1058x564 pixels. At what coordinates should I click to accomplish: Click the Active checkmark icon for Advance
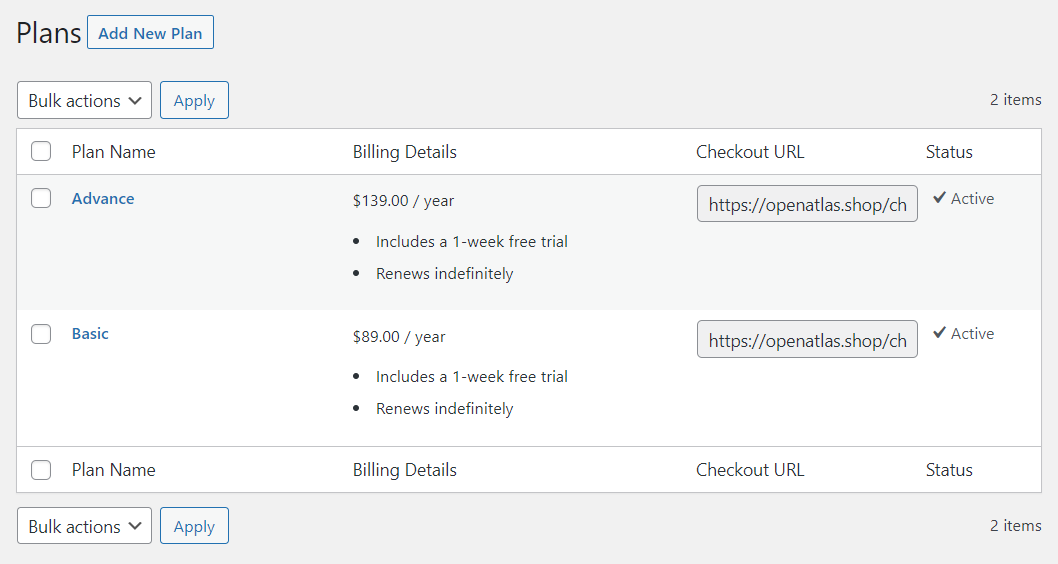coord(939,198)
